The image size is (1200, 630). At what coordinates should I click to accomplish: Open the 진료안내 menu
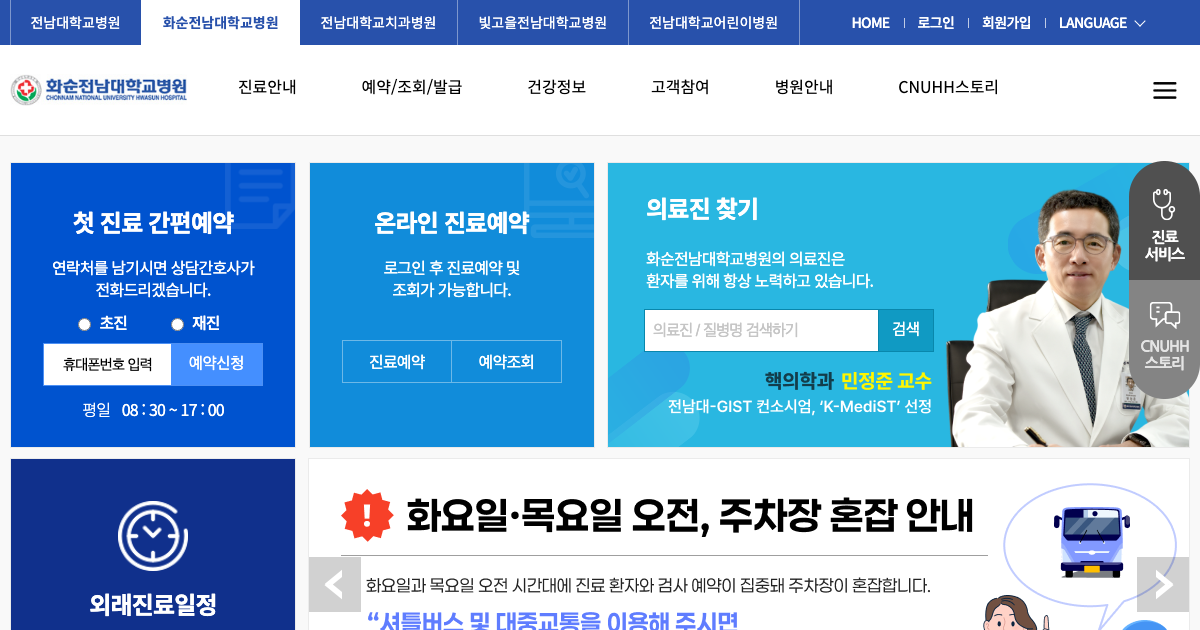267,87
